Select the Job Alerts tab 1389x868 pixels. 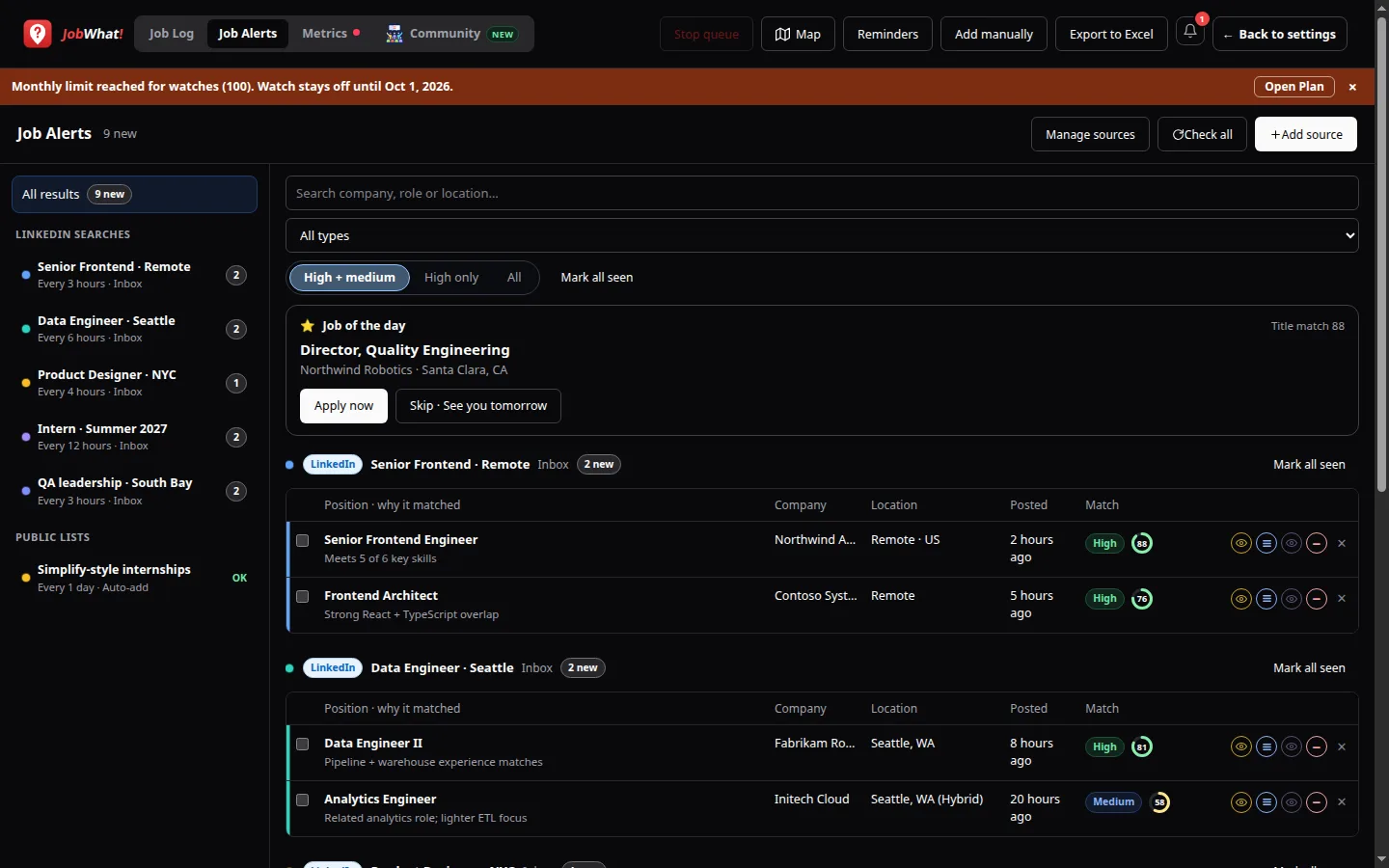point(248,34)
